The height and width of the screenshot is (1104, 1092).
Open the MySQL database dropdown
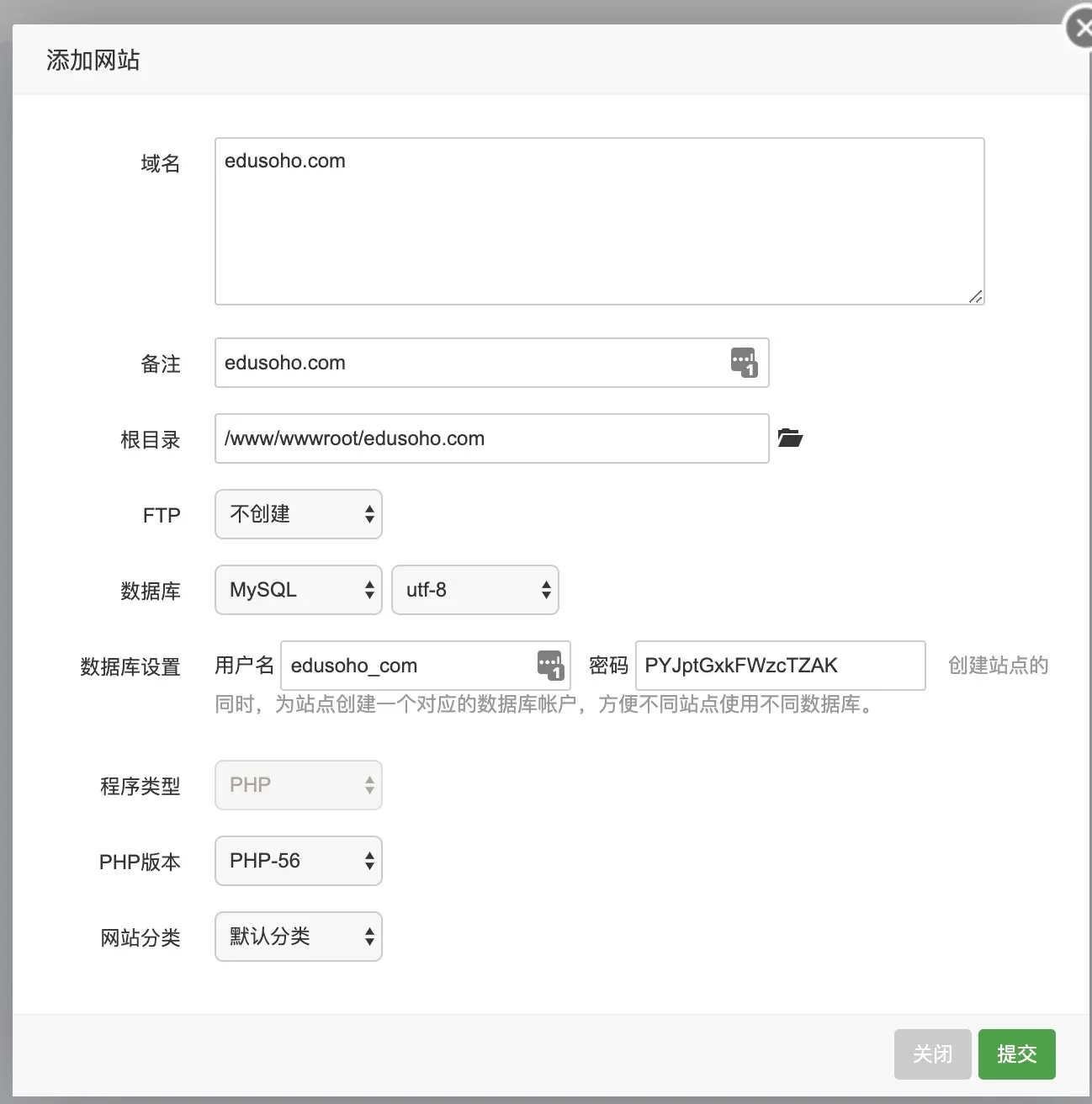[299, 590]
